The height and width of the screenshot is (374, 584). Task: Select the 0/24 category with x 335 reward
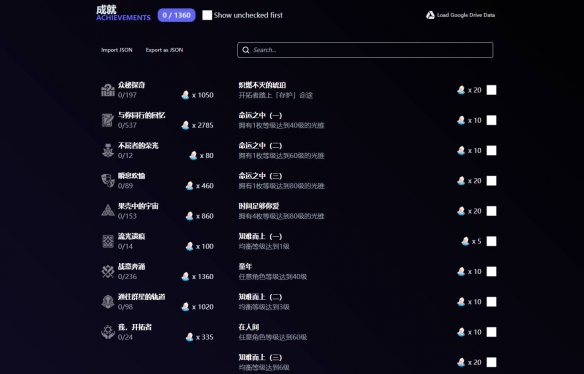pyautogui.click(x=157, y=332)
